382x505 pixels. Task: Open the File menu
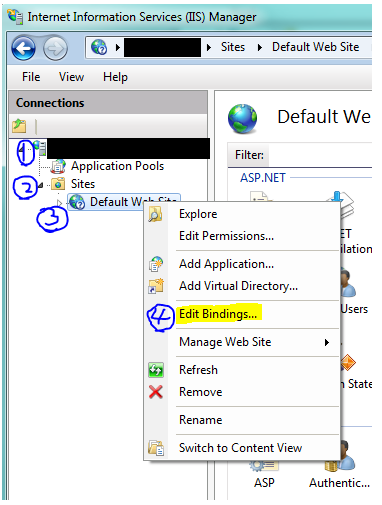pyautogui.click(x=31, y=77)
